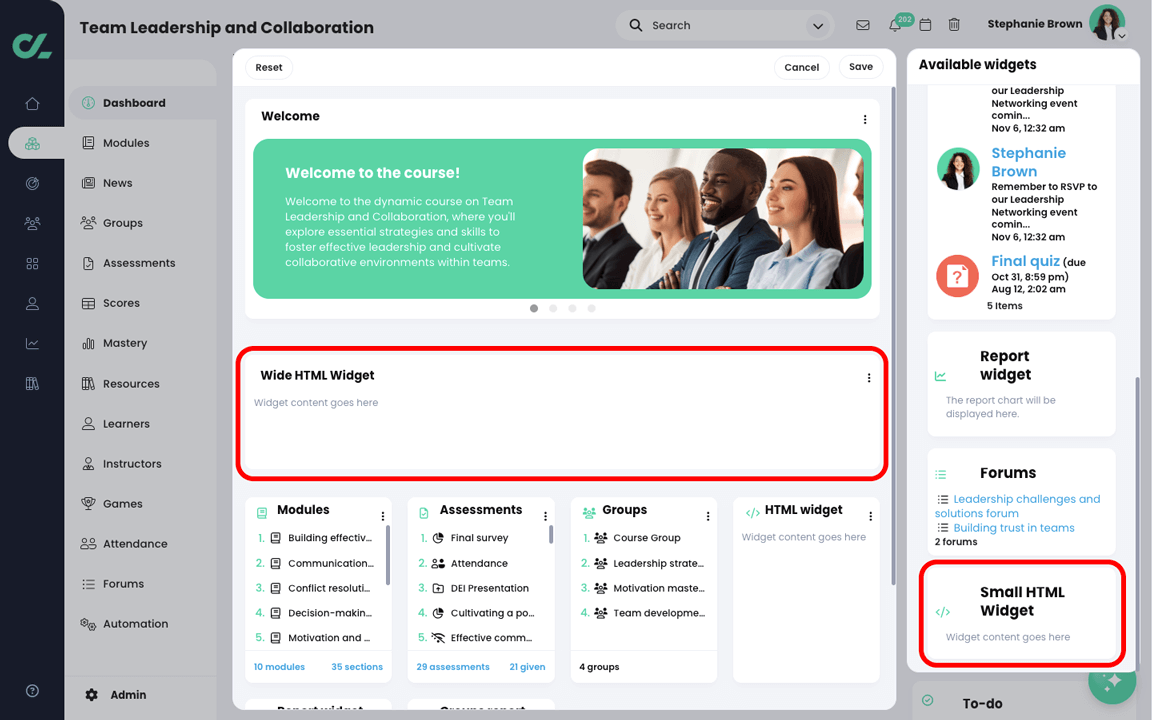The width and height of the screenshot is (1152, 720).
Task: Select the fourth carousel dot
Action: (591, 309)
